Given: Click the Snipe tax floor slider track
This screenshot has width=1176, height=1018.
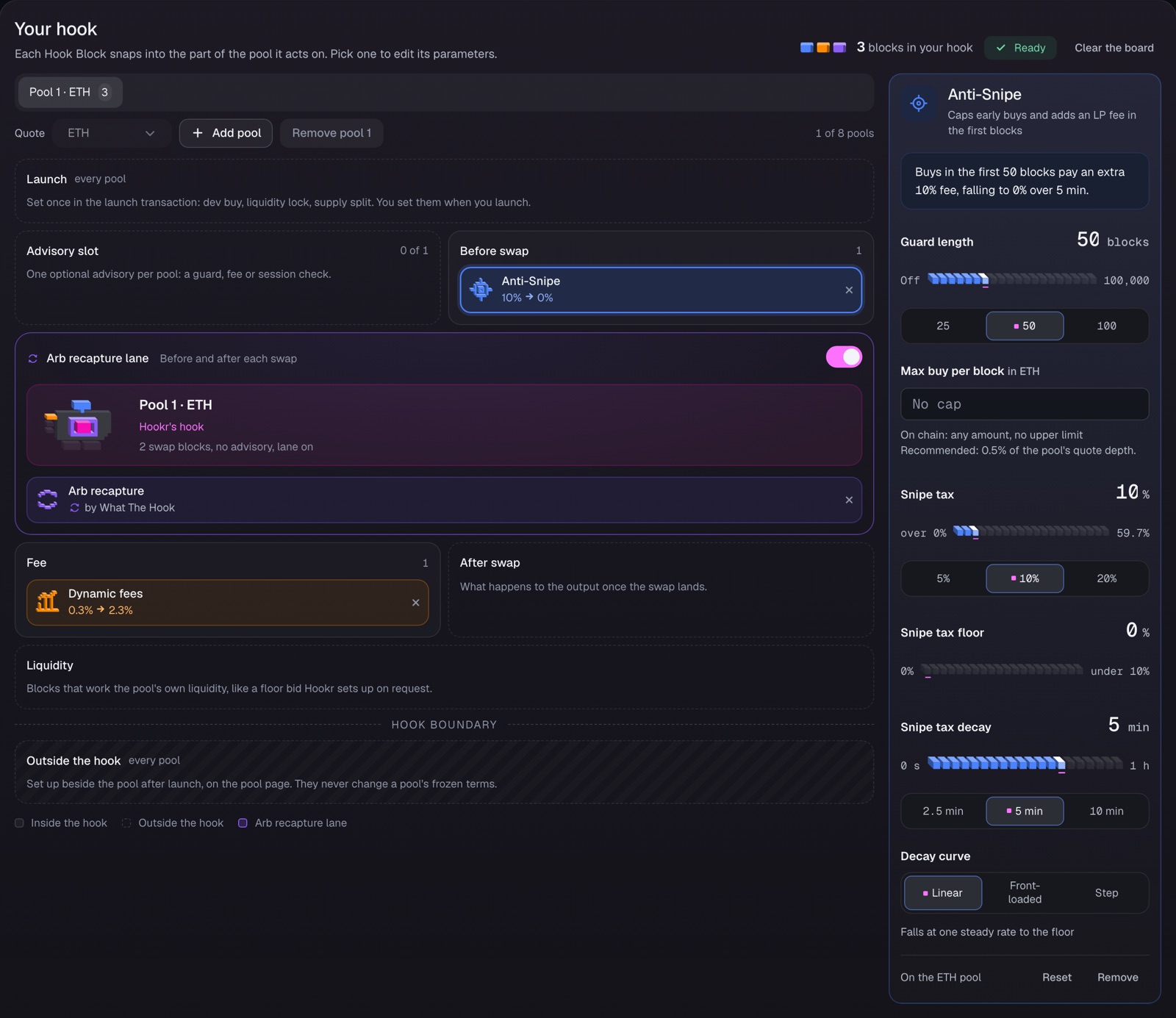Looking at the screenshot, I should pyautogui.click(x=1002, y=670).
